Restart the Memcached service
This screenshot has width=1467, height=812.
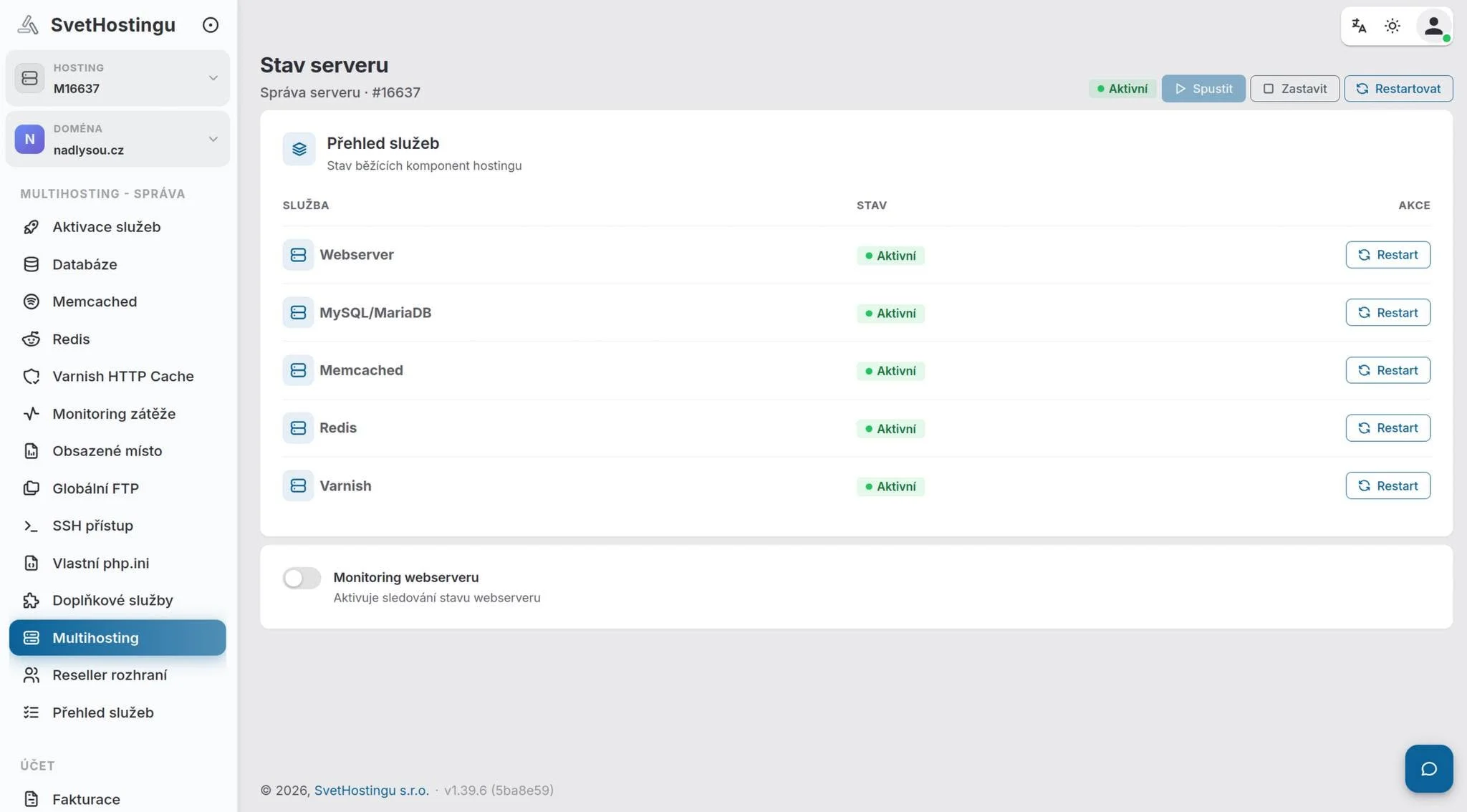point(1388,370)
